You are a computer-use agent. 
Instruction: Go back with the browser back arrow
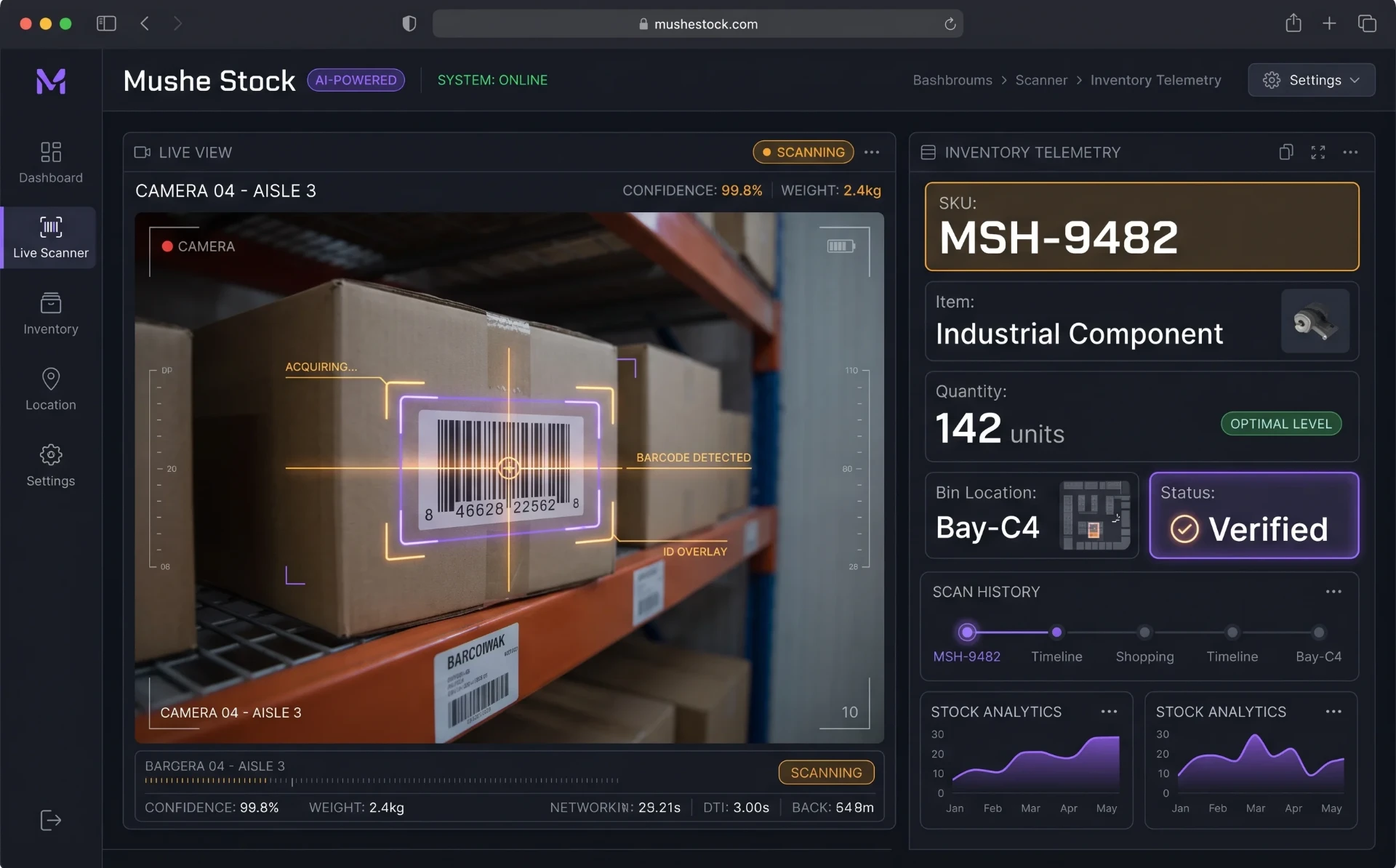145,23
